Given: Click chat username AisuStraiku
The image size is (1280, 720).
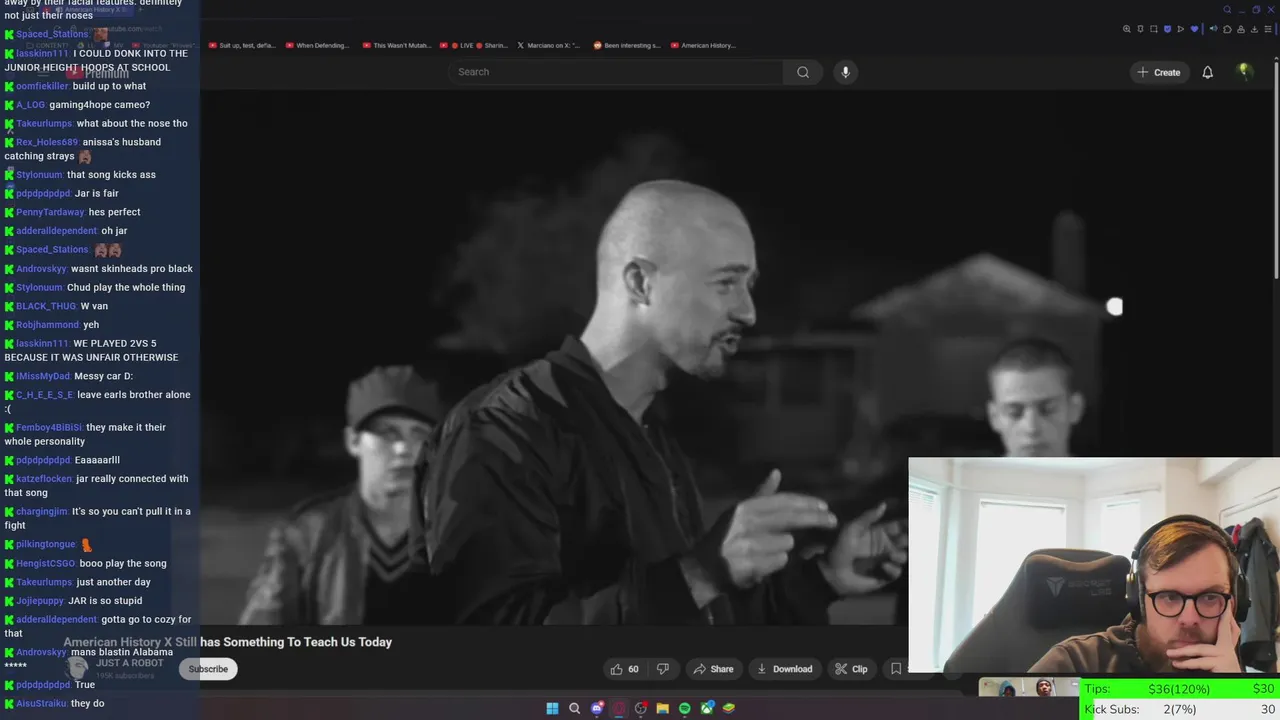Looking at the screenshot, I should [x=41, y=703].
